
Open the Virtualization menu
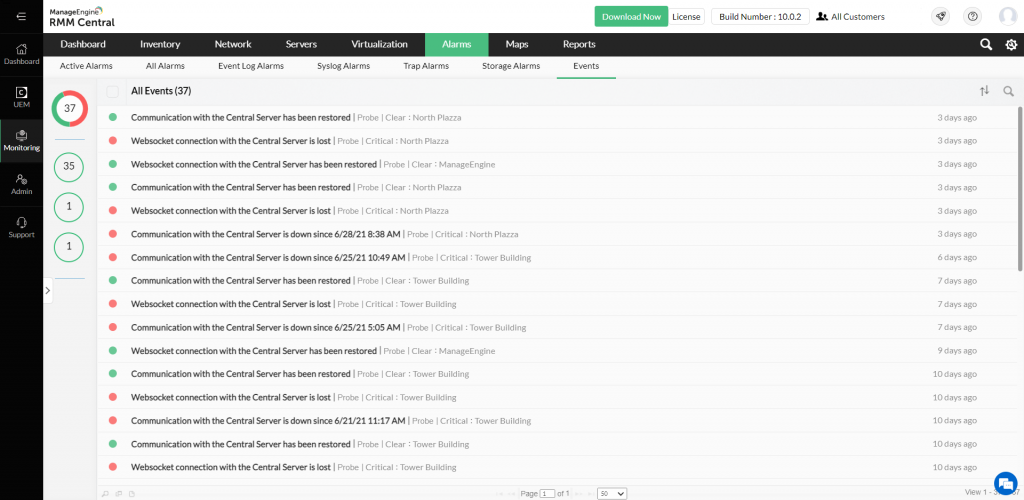click(379, 44)
